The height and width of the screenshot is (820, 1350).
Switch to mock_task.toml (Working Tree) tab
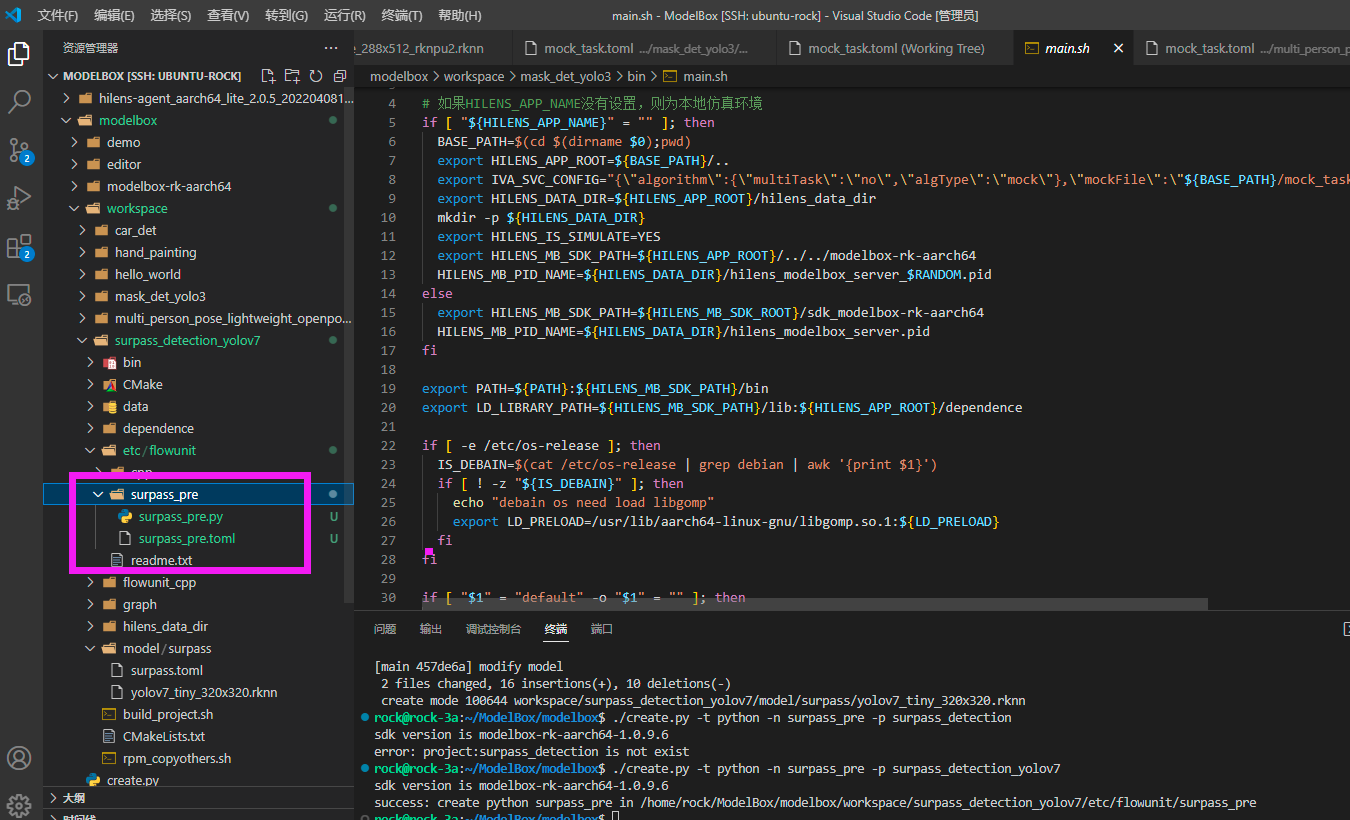pos(895,48)
